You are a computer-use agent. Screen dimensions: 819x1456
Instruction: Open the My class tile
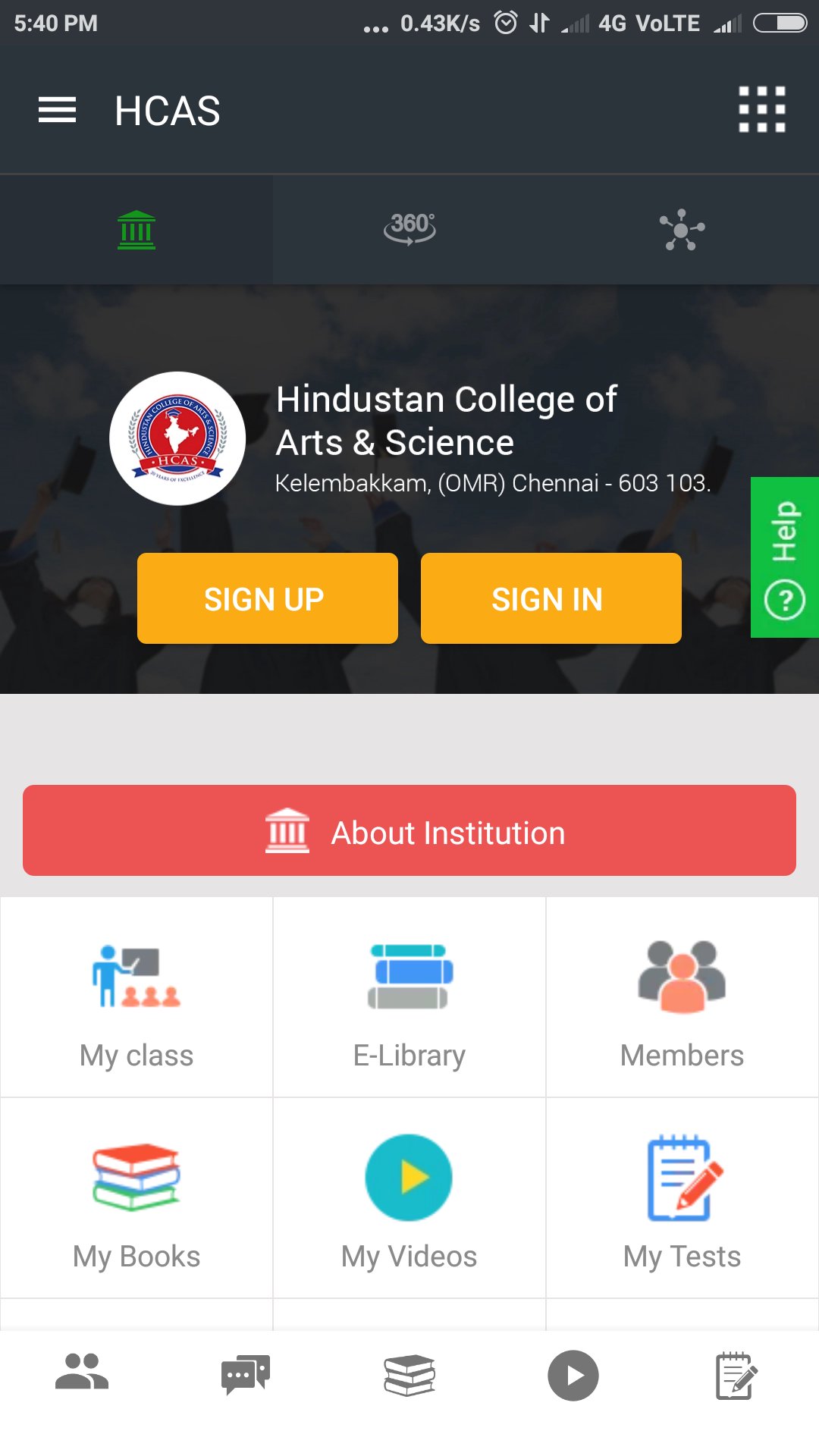coord(136,998)
